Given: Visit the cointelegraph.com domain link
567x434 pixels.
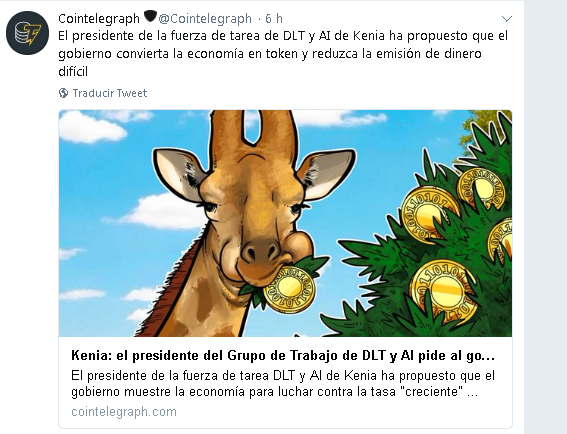Looking at the screenshot, I should pyautogui.click(x=124, y=412).
